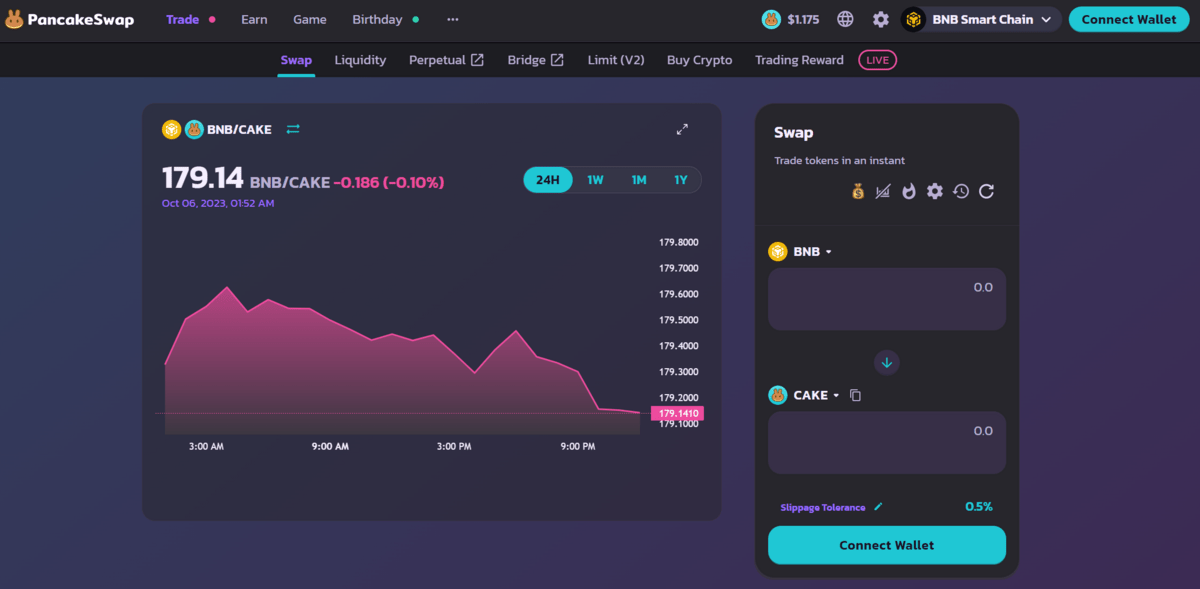Click Connect Wallet in the Swap panel

click(x=887, y=545)
